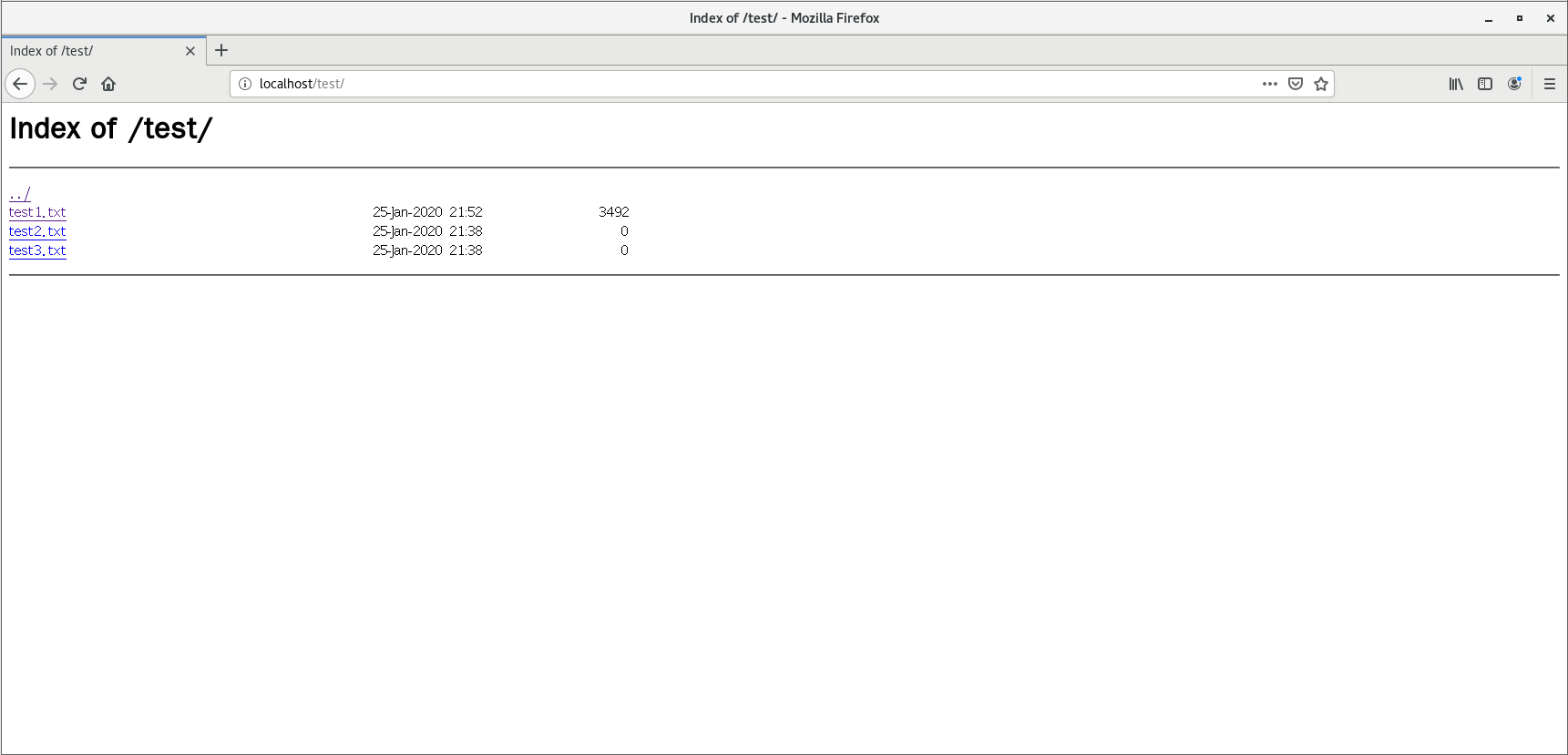The image size is (1568, 755).
Task: Click the '25-Jan-2020 21:52' date of test1.txt
Action: [x=427, y=212]
